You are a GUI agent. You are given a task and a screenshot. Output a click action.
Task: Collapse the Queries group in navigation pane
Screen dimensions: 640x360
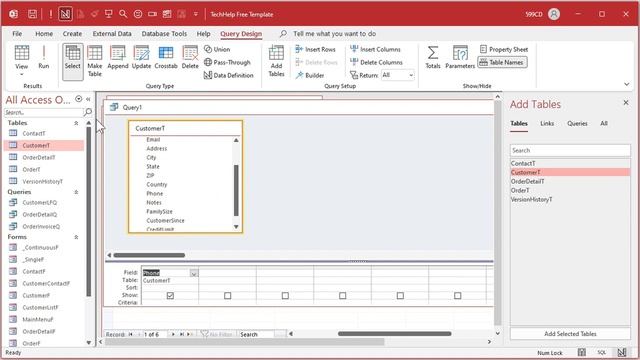[76, 192]
